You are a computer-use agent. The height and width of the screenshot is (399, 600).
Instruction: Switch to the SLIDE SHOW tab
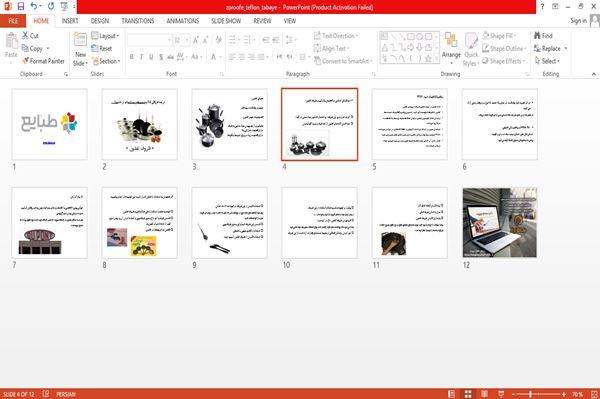tap(226, 21)
